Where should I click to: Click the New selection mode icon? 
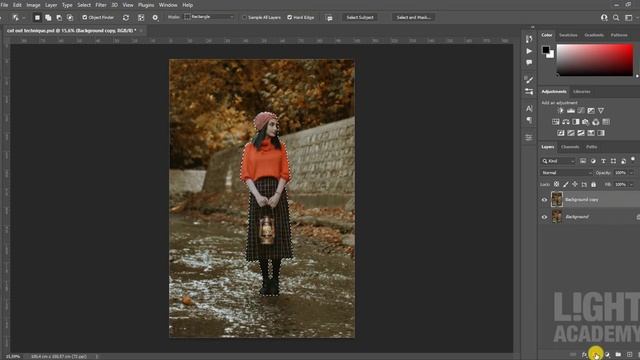coord(37,18)
